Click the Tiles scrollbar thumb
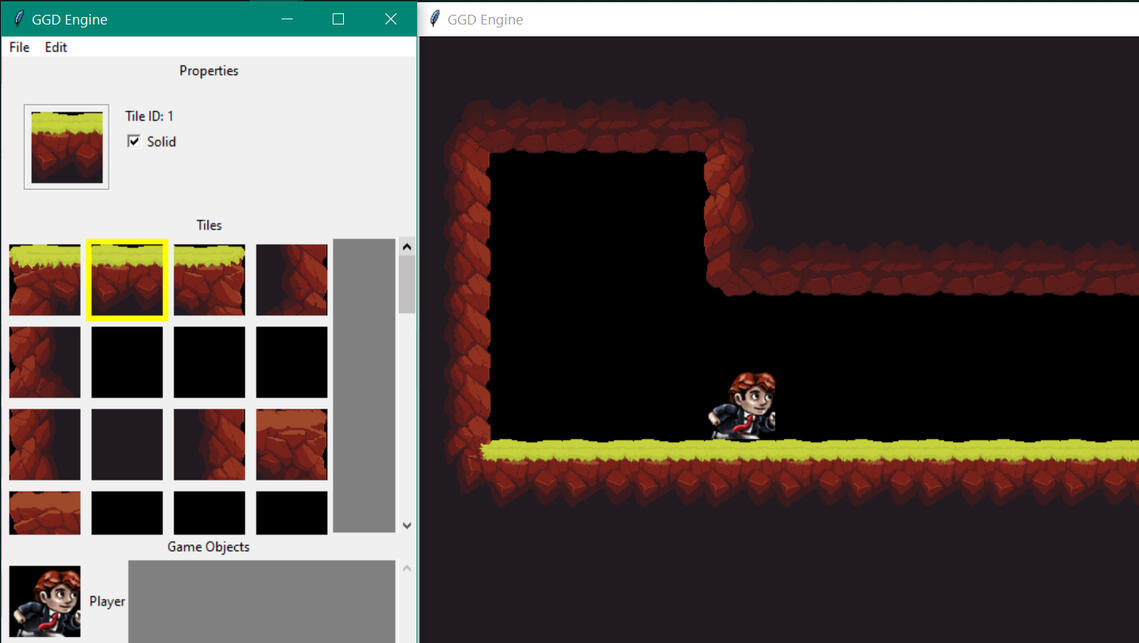The image size is (1139, 643). point(406,285)
